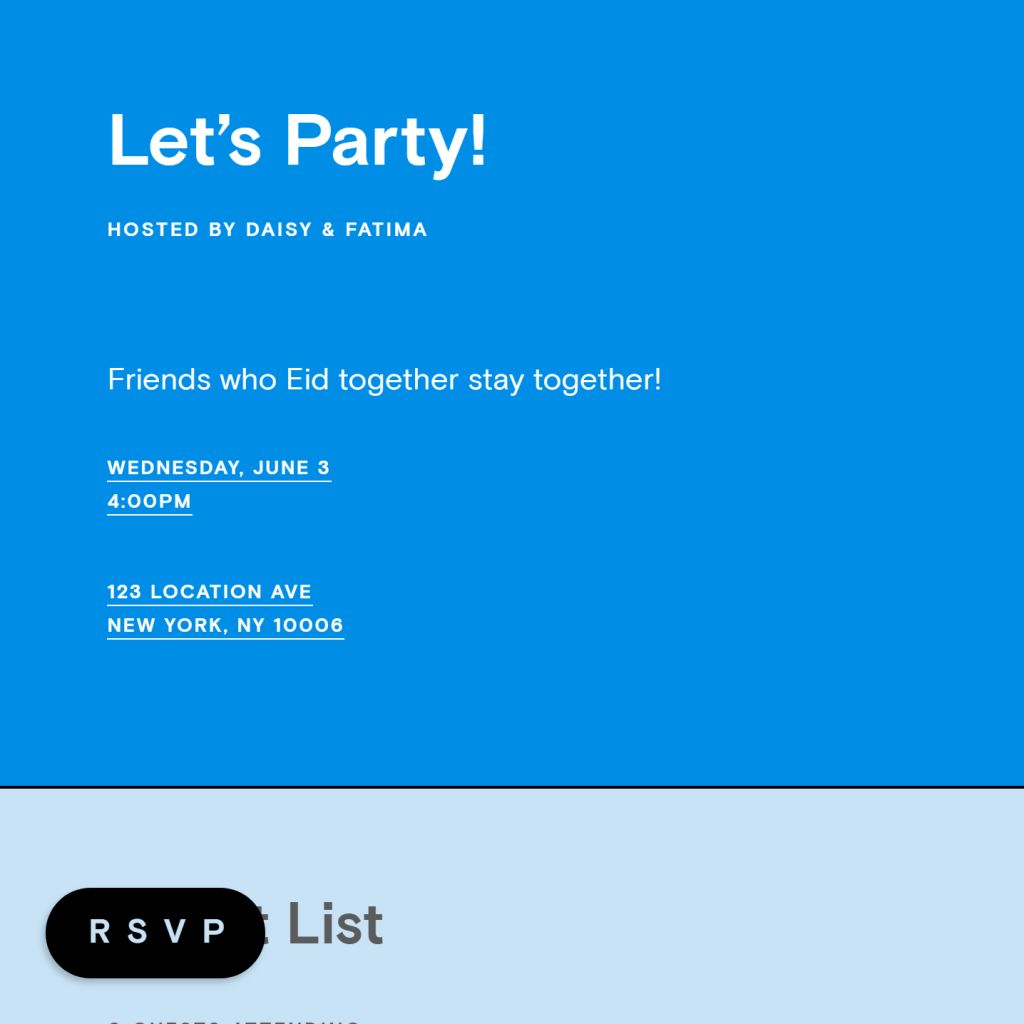Screen dimensions: 1024x1024
Task: Click the cut-off guests attending text
Action: (234, 1020)
